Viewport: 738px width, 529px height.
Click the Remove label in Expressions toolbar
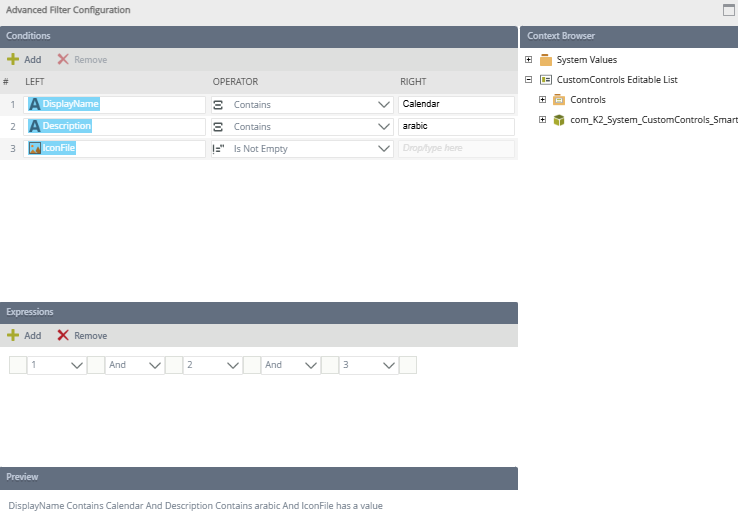click(x=90, y=336)
